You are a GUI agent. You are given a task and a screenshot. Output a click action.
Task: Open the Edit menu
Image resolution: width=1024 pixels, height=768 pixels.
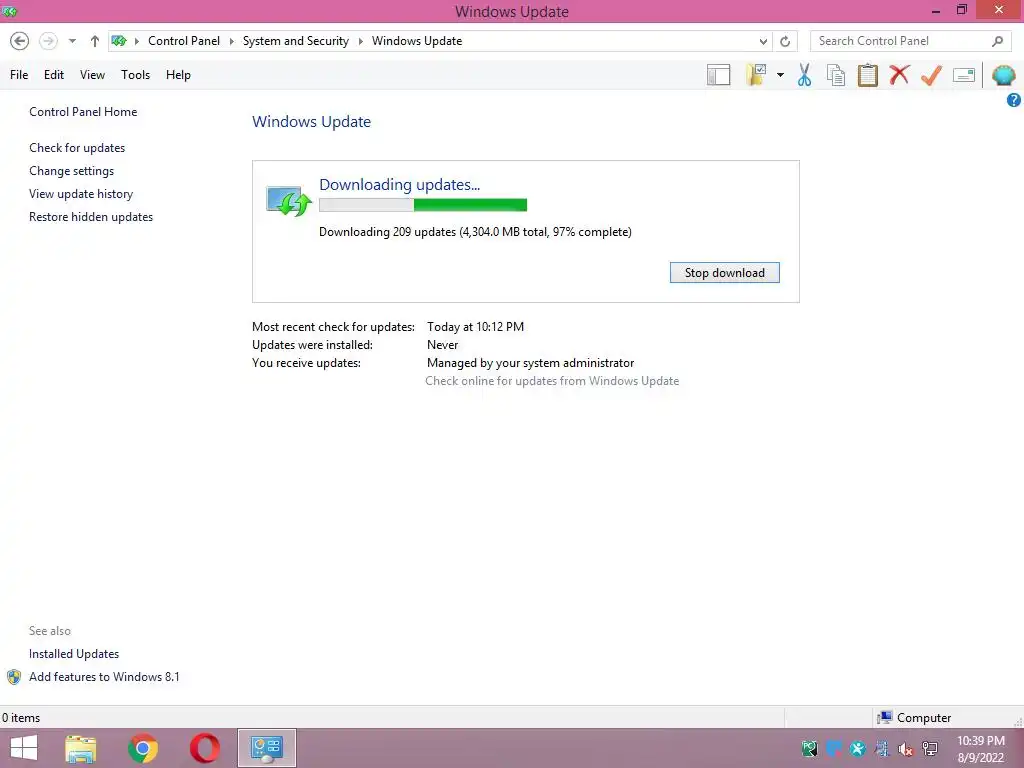tap(54, 75)
